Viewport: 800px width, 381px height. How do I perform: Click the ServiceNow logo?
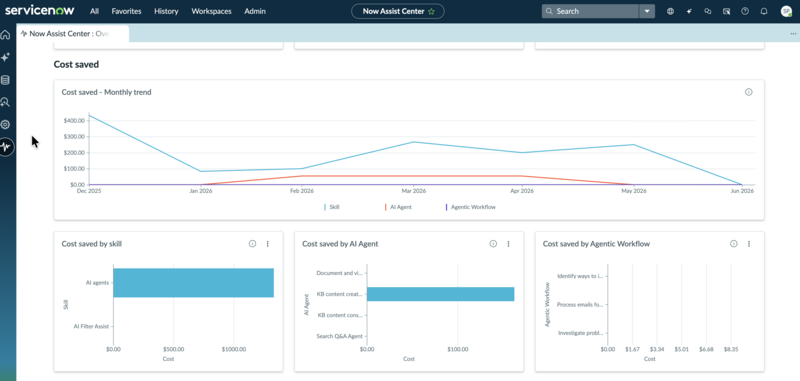tap(40, 11)
